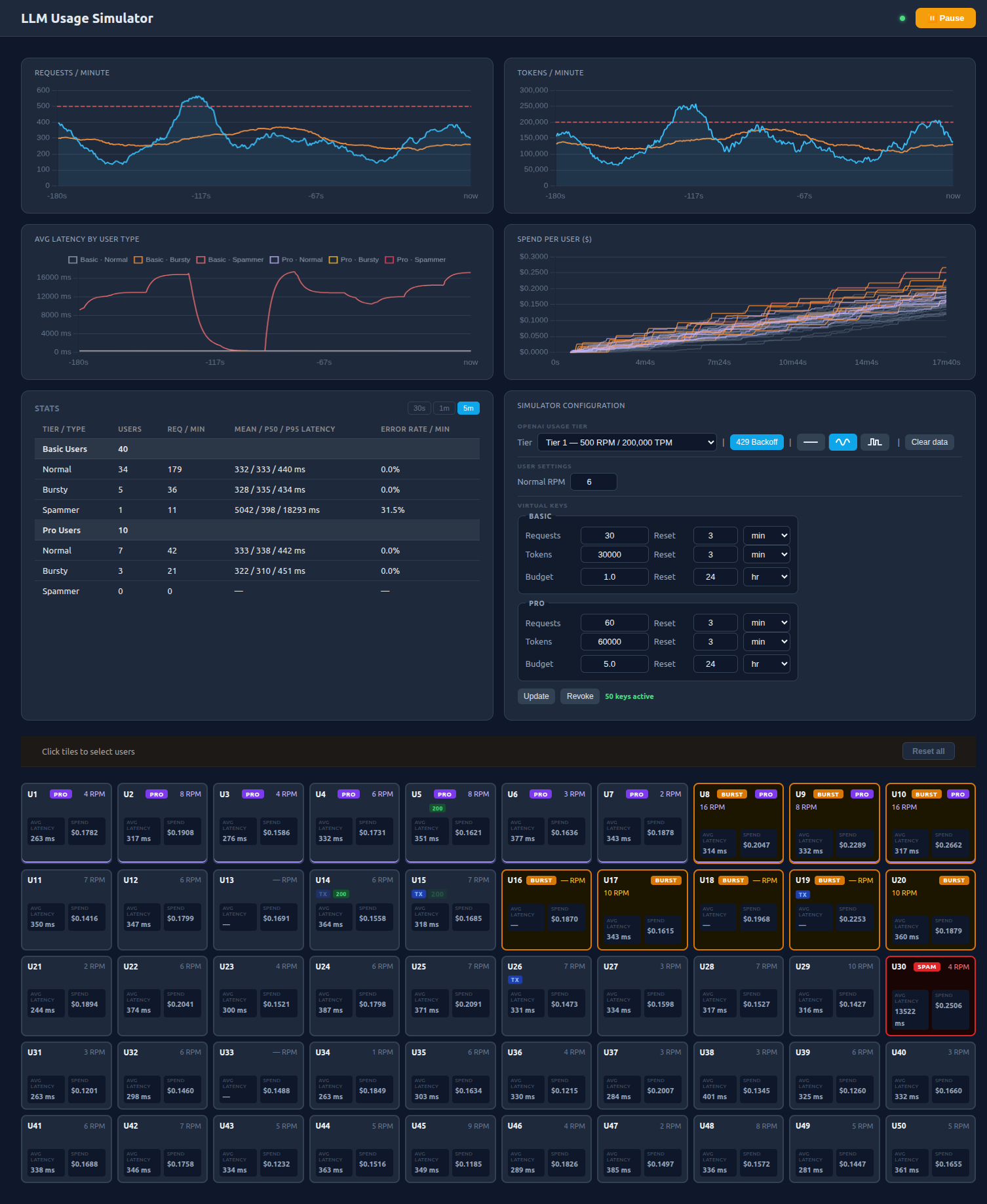Pause the simulator
This screenshot has height=1204, width=987.
pos(945,18)
